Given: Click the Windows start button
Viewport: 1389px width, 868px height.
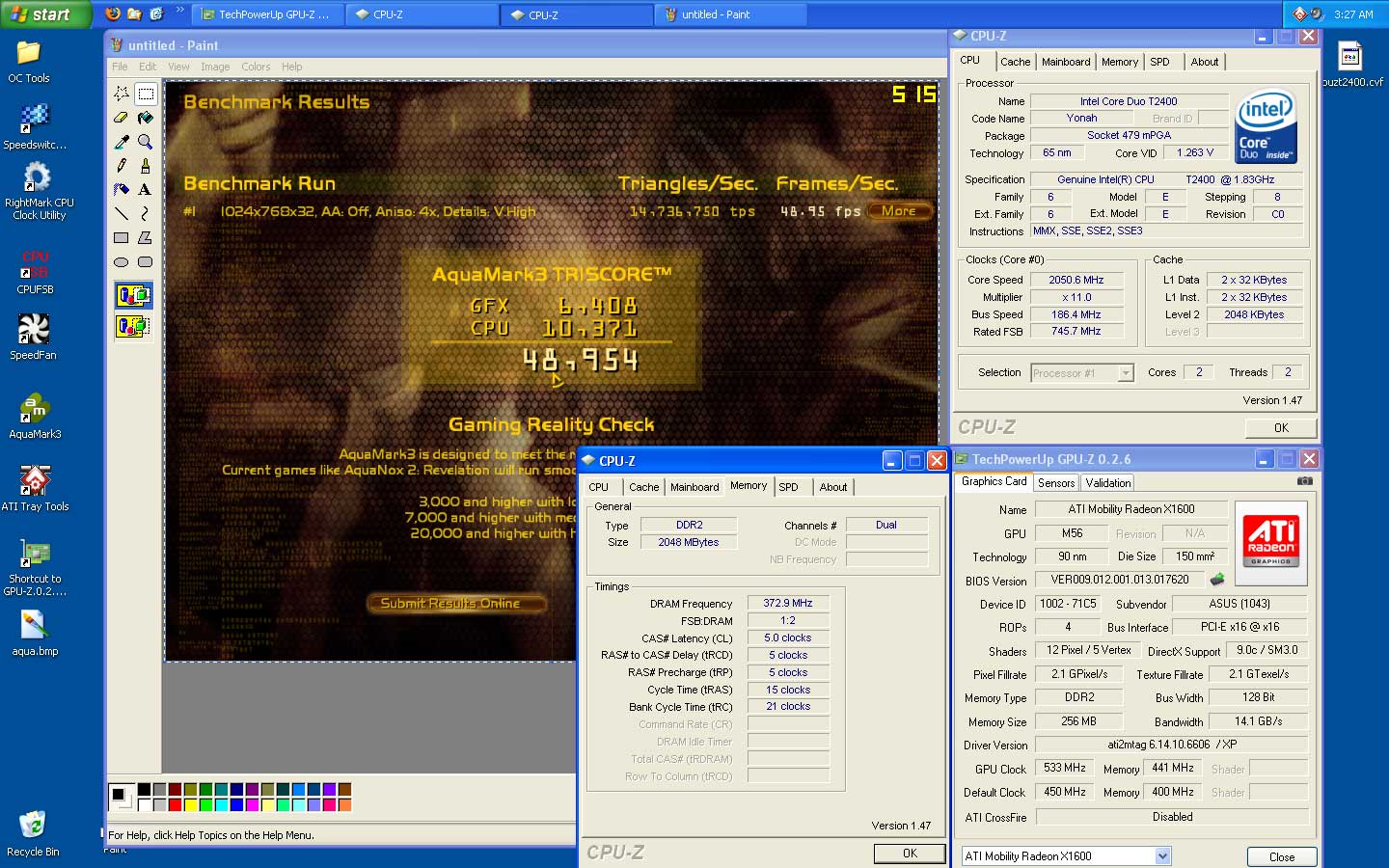Looking at the screenshot, I should point(44,14).
